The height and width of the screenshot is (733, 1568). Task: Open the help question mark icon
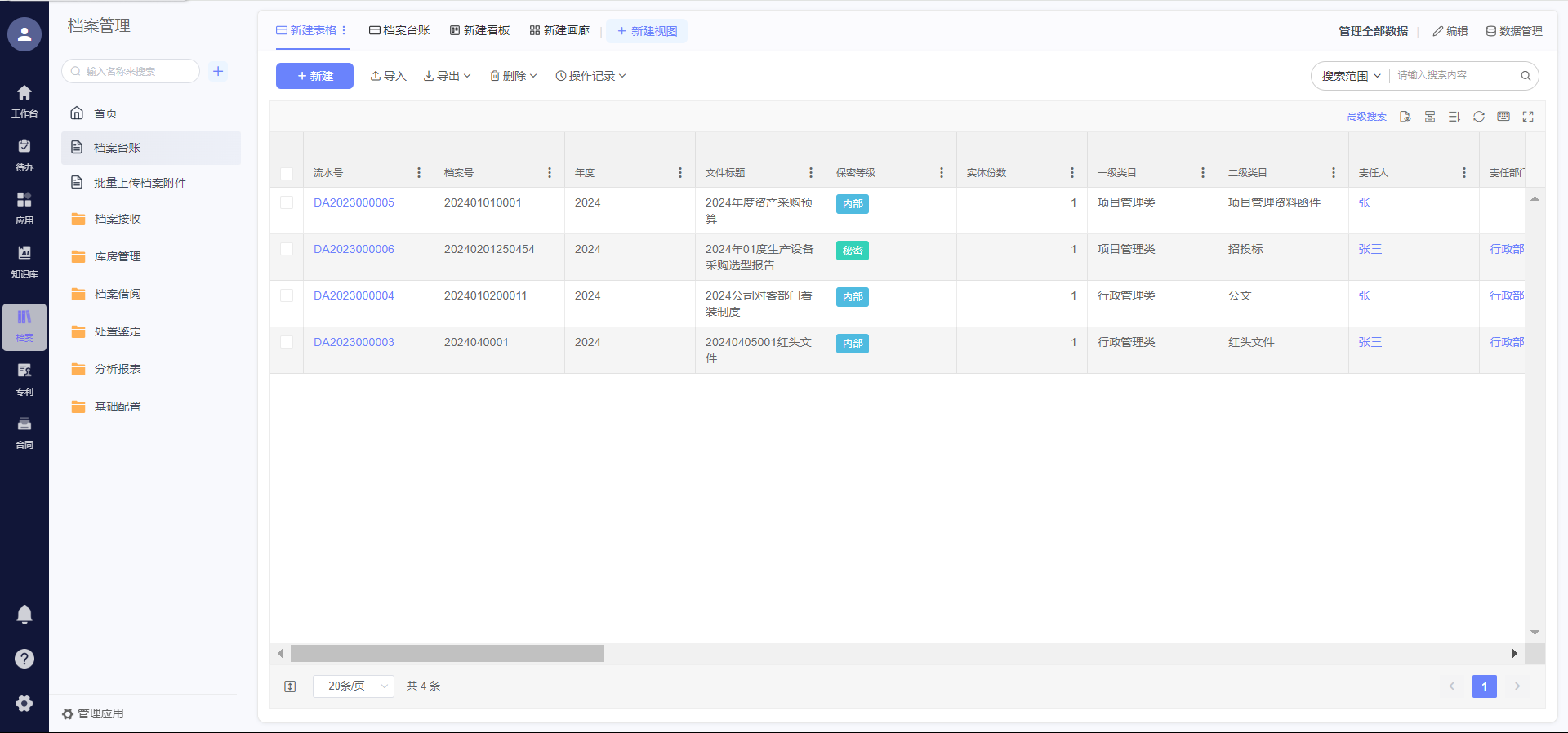click(24, 659)
